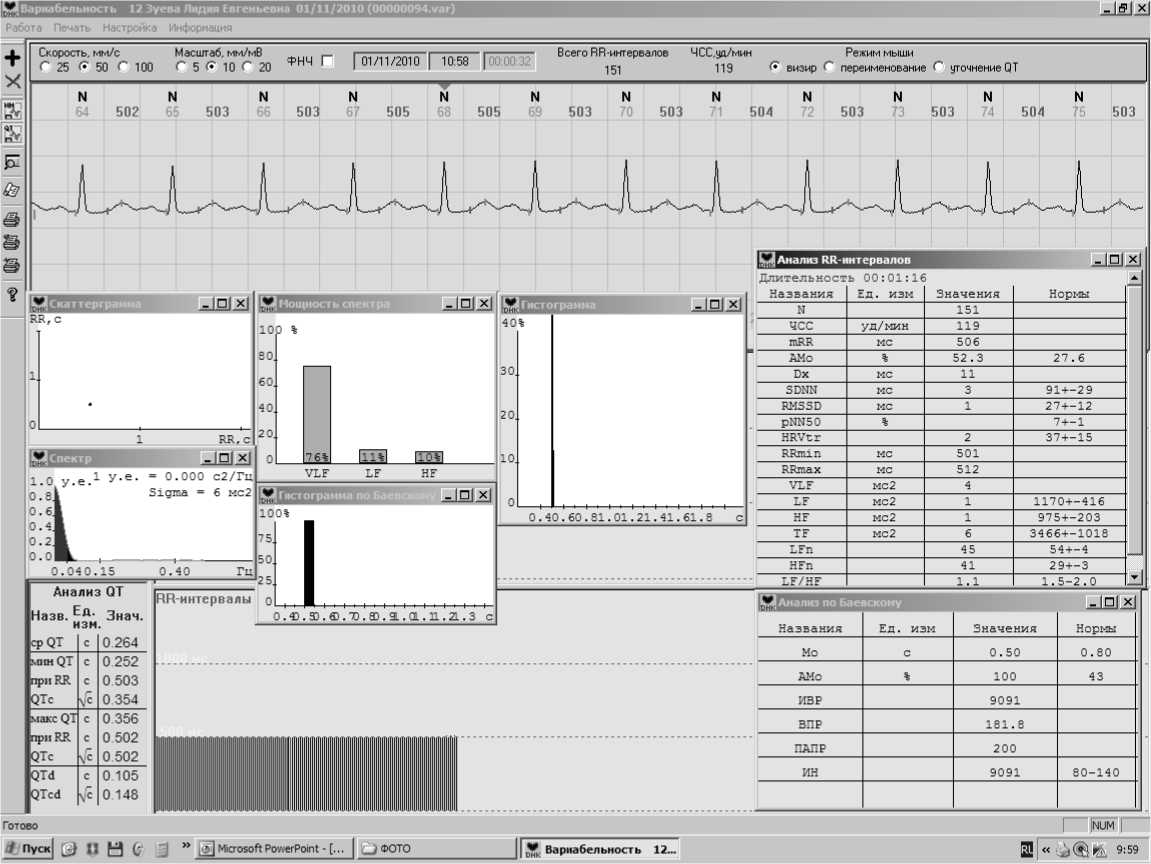The height and width of the screenshot is (864, 1151).
Task: Click the Пуск start button
Action: pos(28,849)
